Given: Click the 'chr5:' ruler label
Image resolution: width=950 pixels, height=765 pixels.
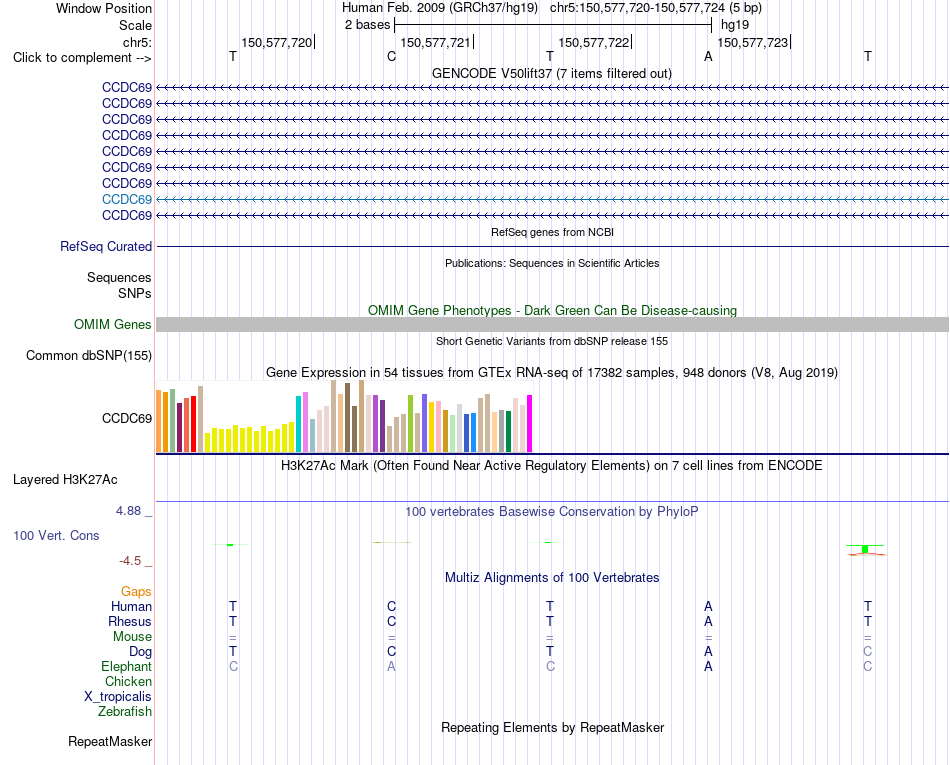Looking at the screenshot, I should tap(138, 42).
